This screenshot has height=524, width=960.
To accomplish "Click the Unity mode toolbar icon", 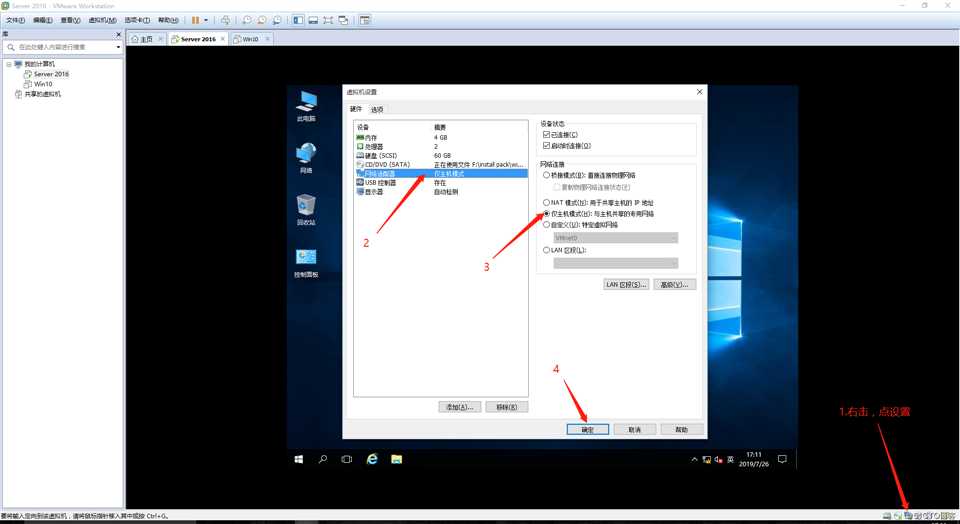I will [343, 20].
